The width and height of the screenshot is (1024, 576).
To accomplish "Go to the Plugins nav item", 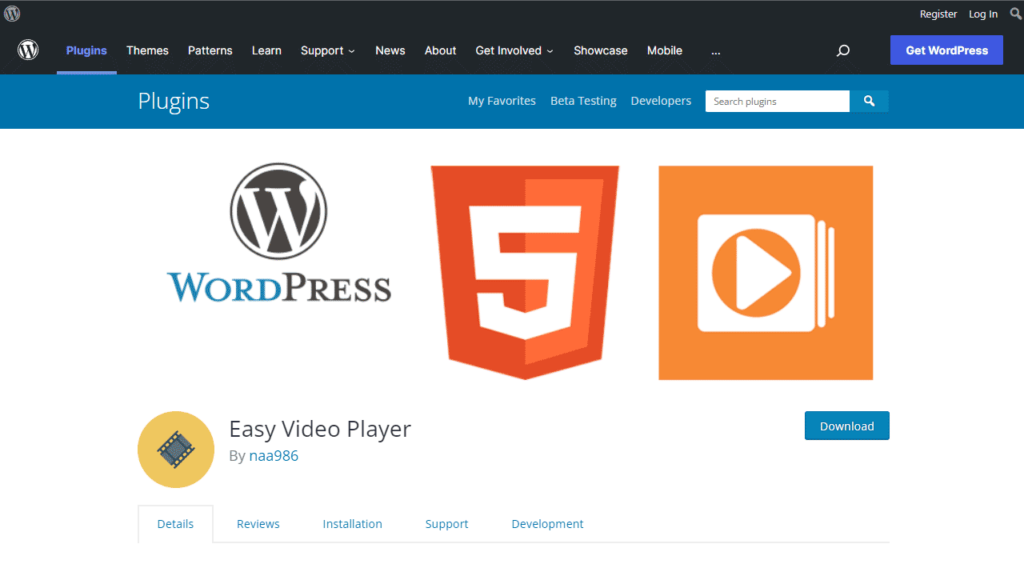I will point(86,50).
